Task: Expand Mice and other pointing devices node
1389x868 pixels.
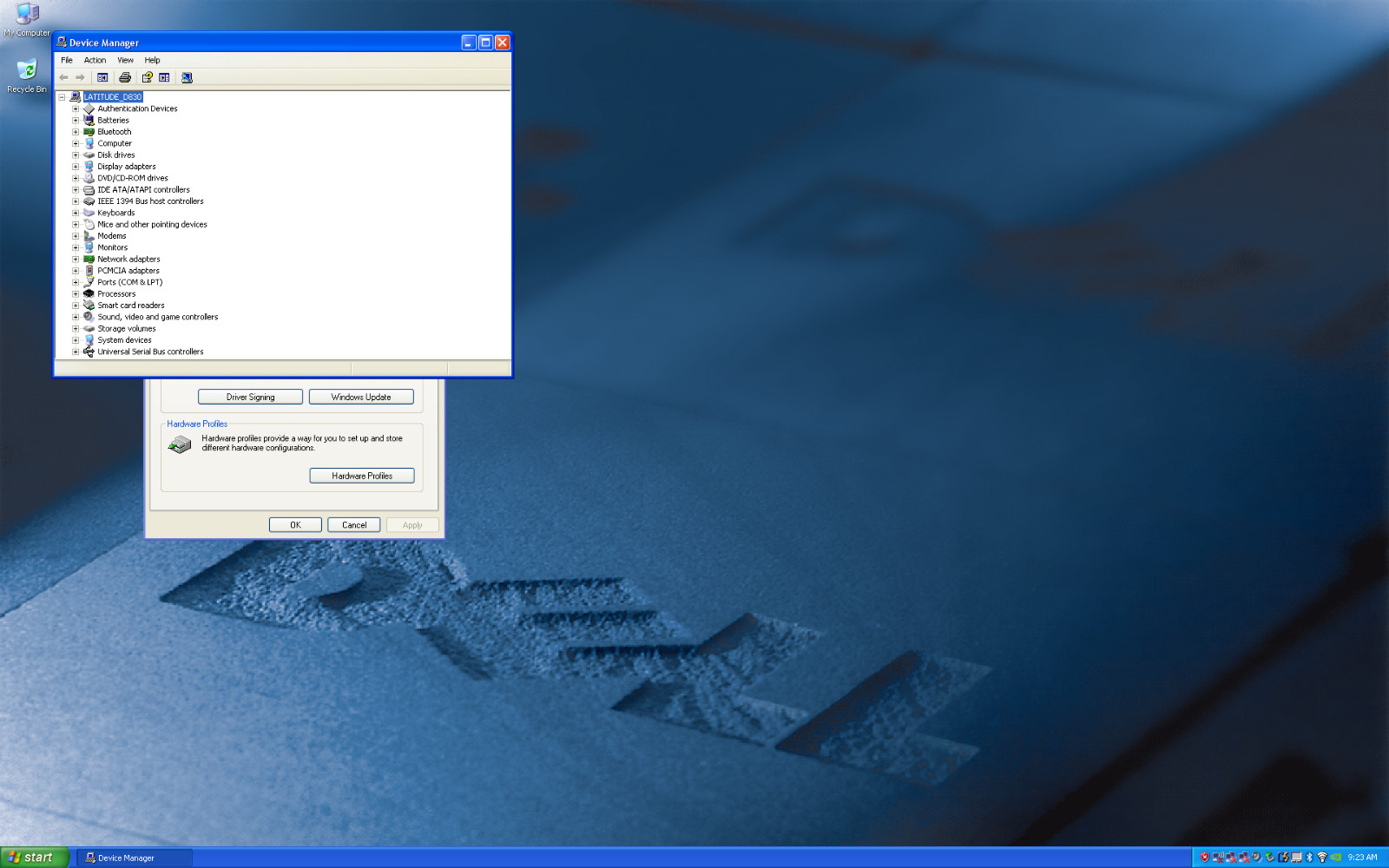Action: click(x=76, y=224)
